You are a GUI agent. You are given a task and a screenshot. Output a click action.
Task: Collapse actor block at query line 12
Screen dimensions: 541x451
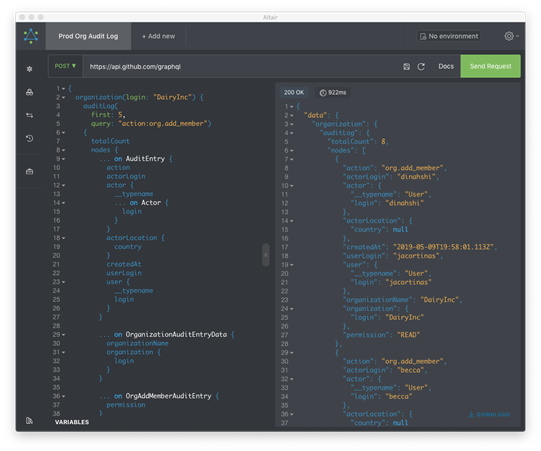[x=63, y=185]
